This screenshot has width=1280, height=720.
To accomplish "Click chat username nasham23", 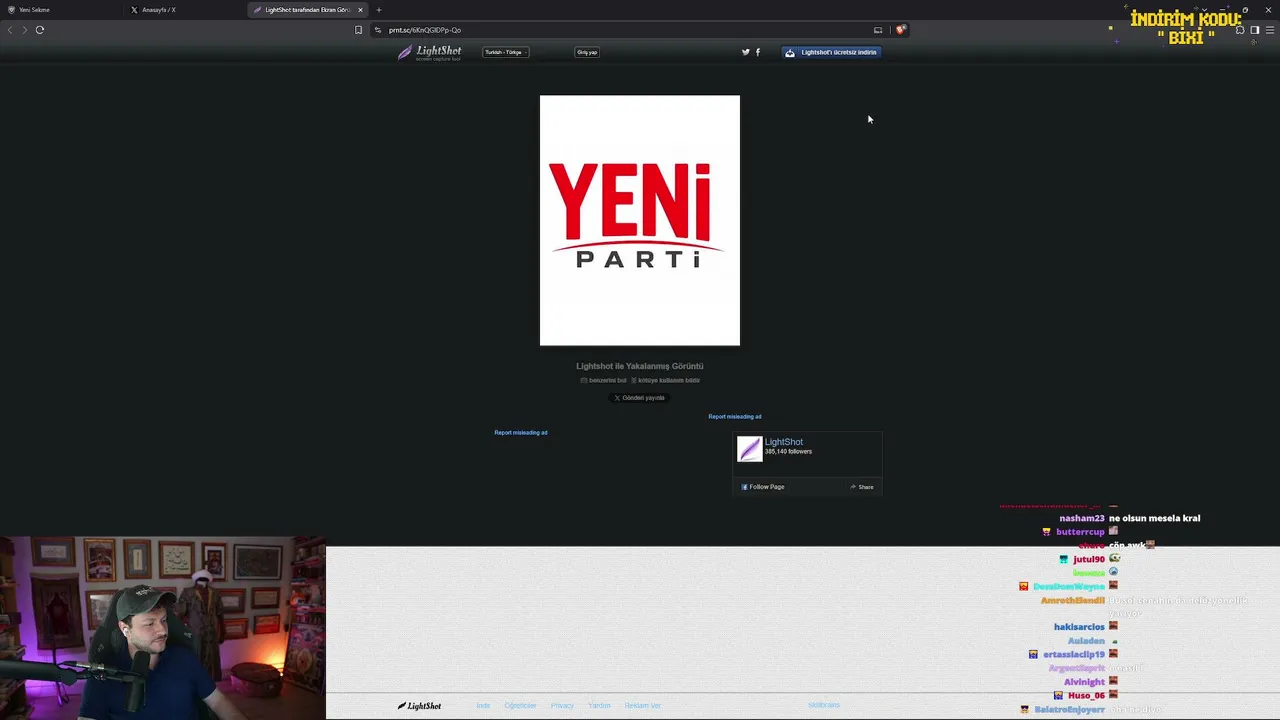I will click(1082, 519).
